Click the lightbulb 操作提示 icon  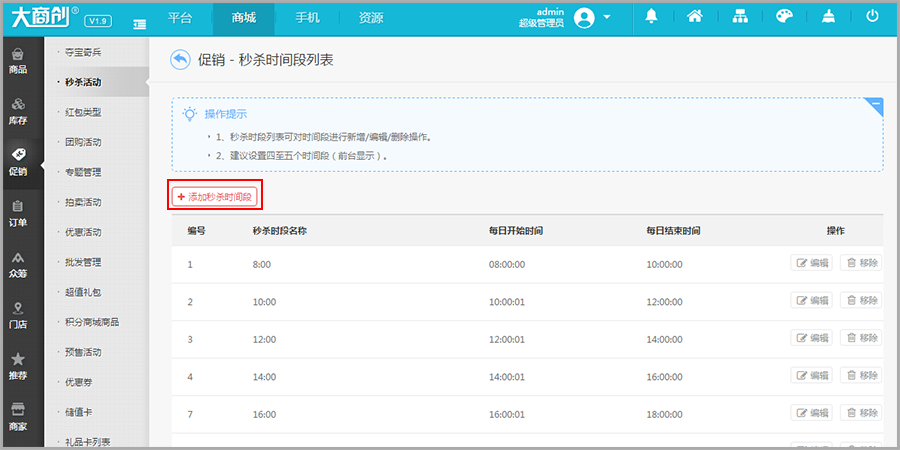click(189, 114)
